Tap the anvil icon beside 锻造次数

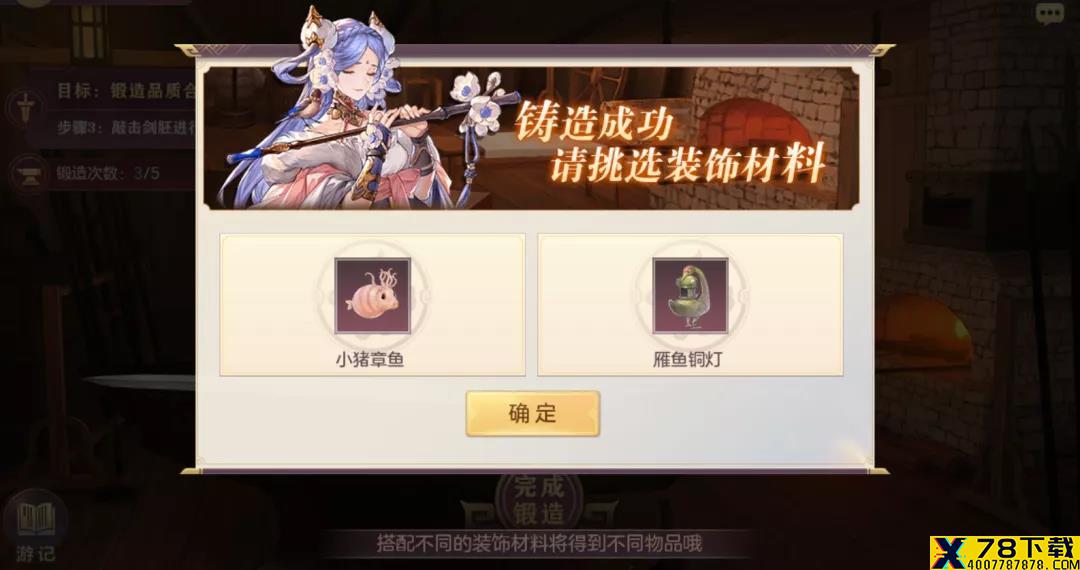pos(25,173)
